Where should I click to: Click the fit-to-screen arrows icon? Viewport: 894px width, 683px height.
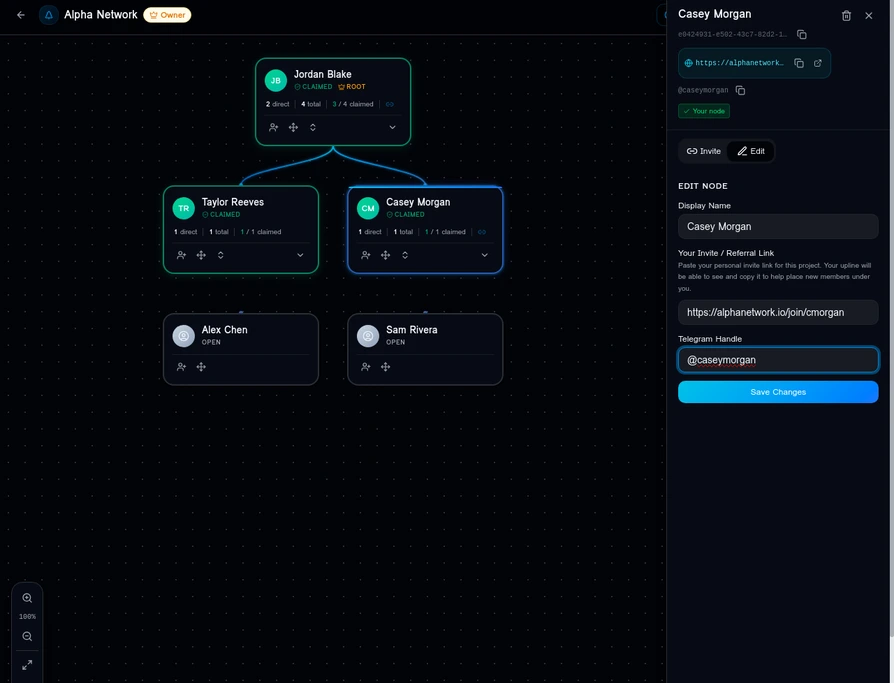click(x=25, y=663)
